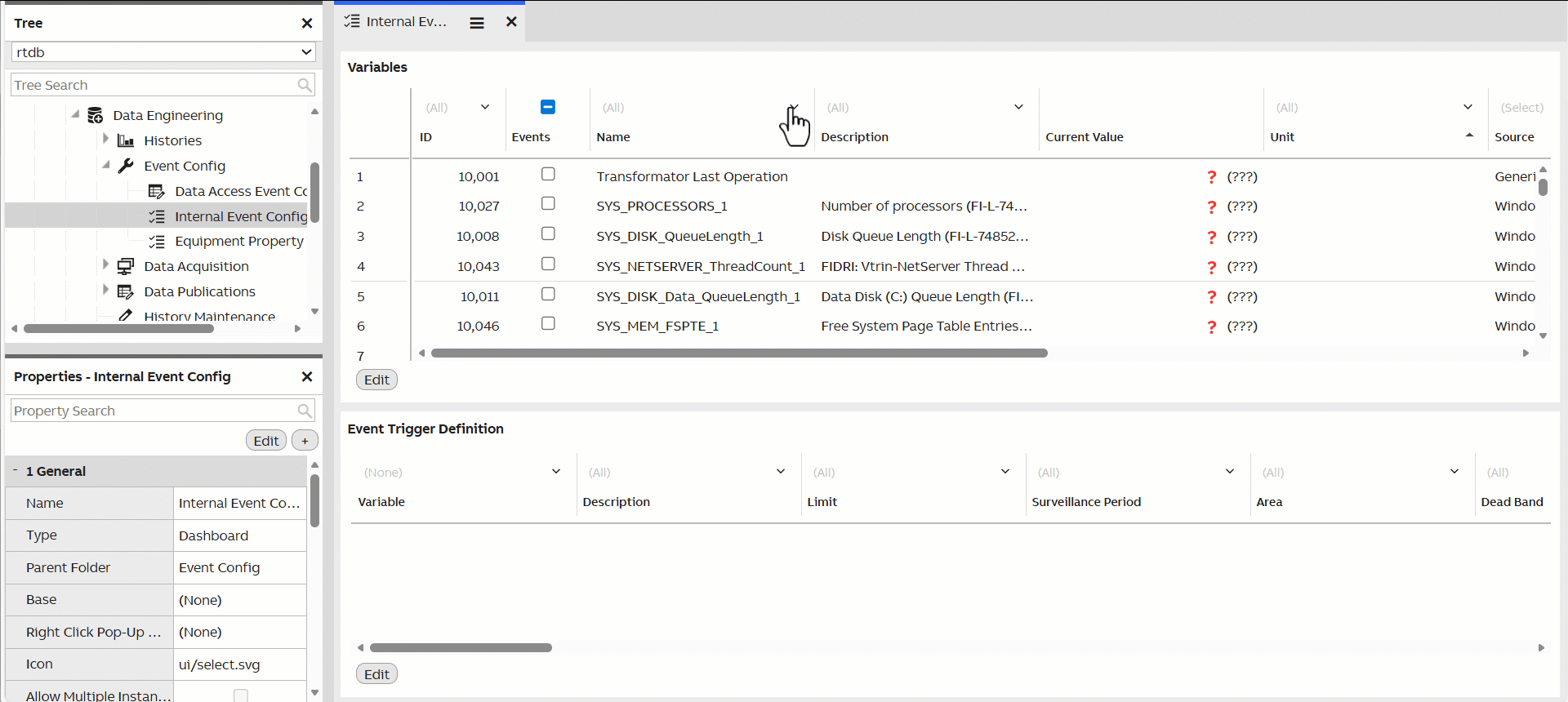Collapse the Data Engineering tree node
This screenshot has height=702, width=1568.
(75, 114)
